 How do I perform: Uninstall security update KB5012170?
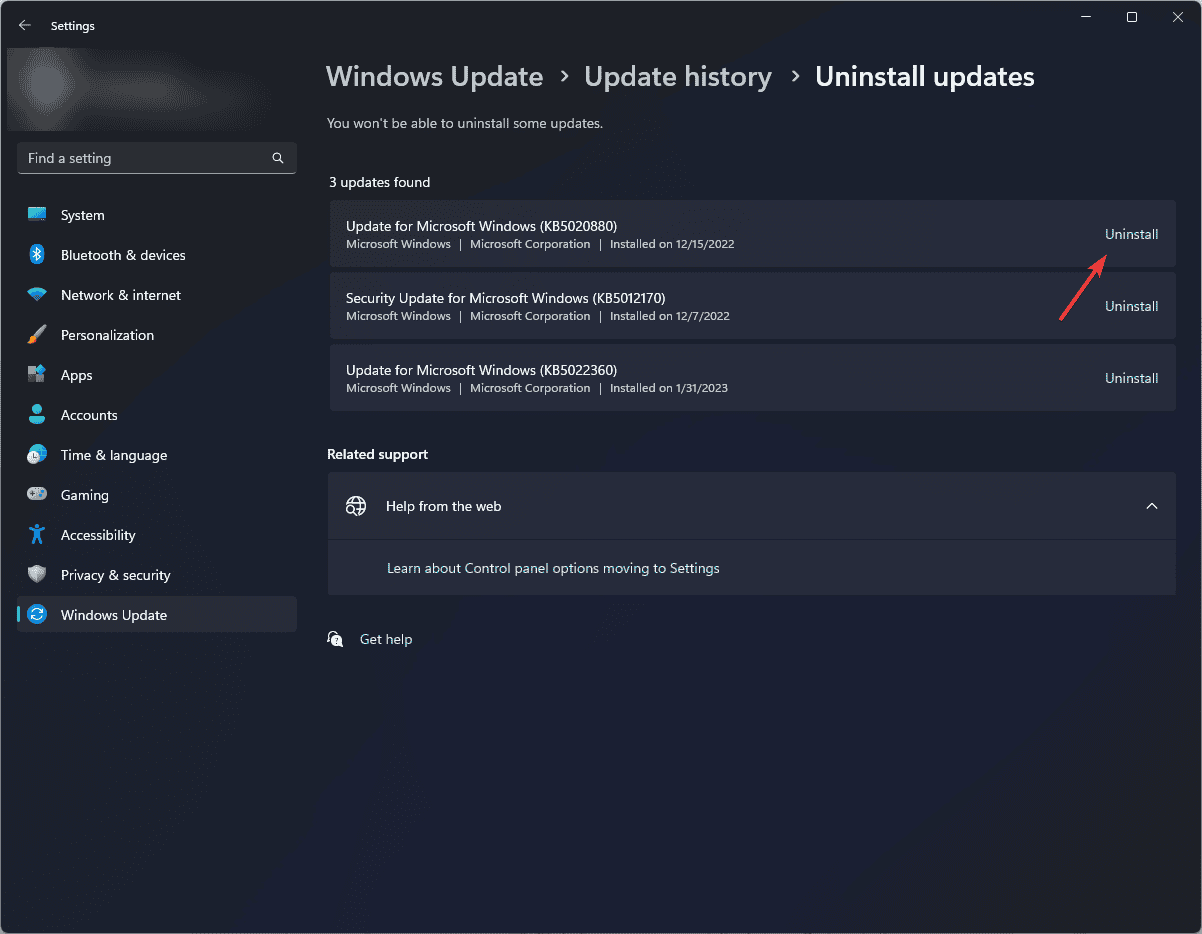click(1131, 306)
